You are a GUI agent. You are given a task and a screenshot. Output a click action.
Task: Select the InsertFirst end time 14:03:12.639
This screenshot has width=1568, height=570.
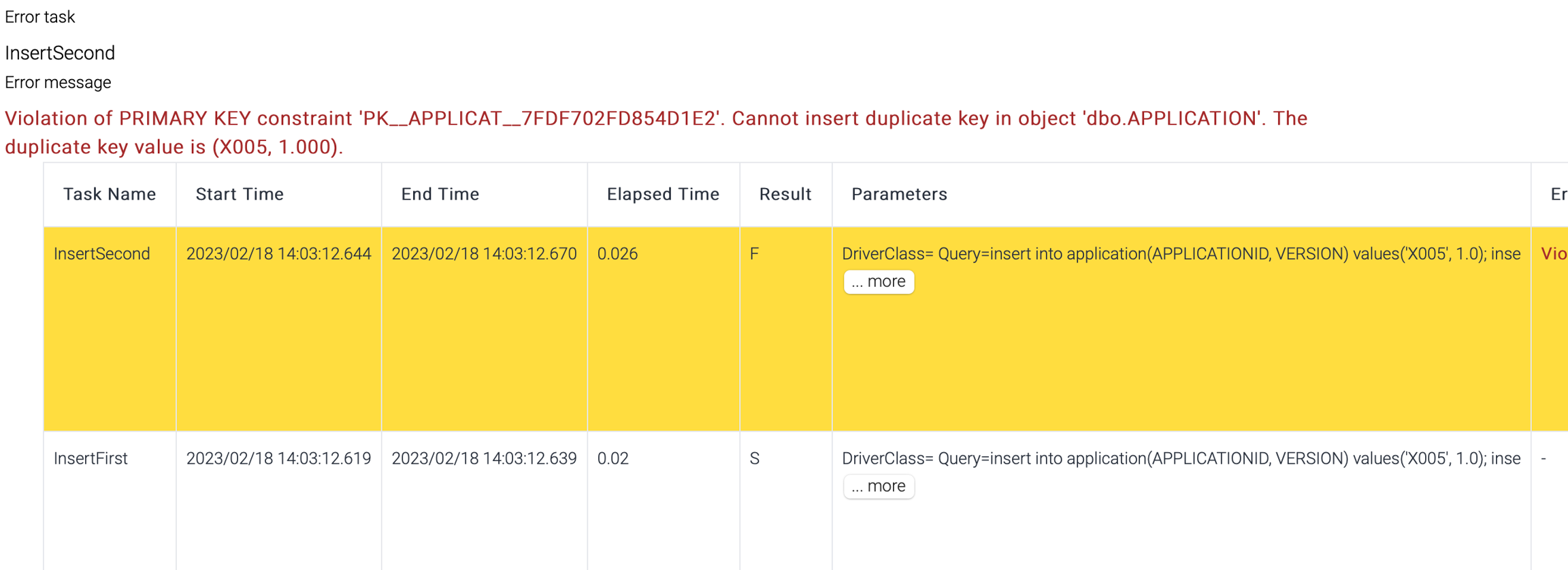coord(484,458)
